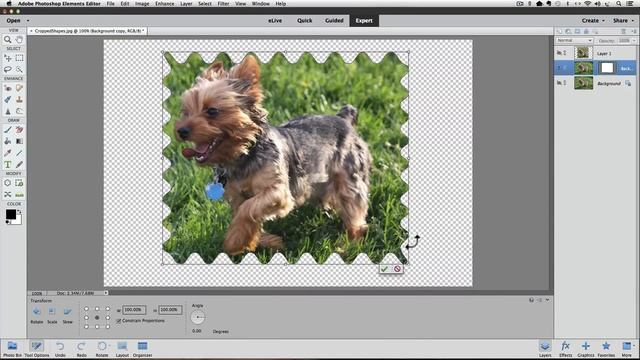Delete layer with the trash icon
Image resolution: width=640 pixels, height=360 pixels.
pos(623,31)
